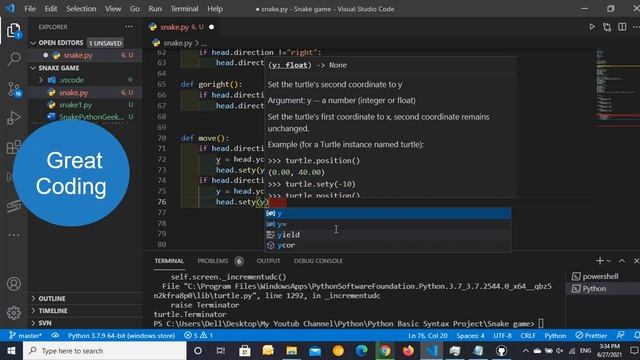Open the Go menu
Screen dimensions: 640x360
(135, 9)
